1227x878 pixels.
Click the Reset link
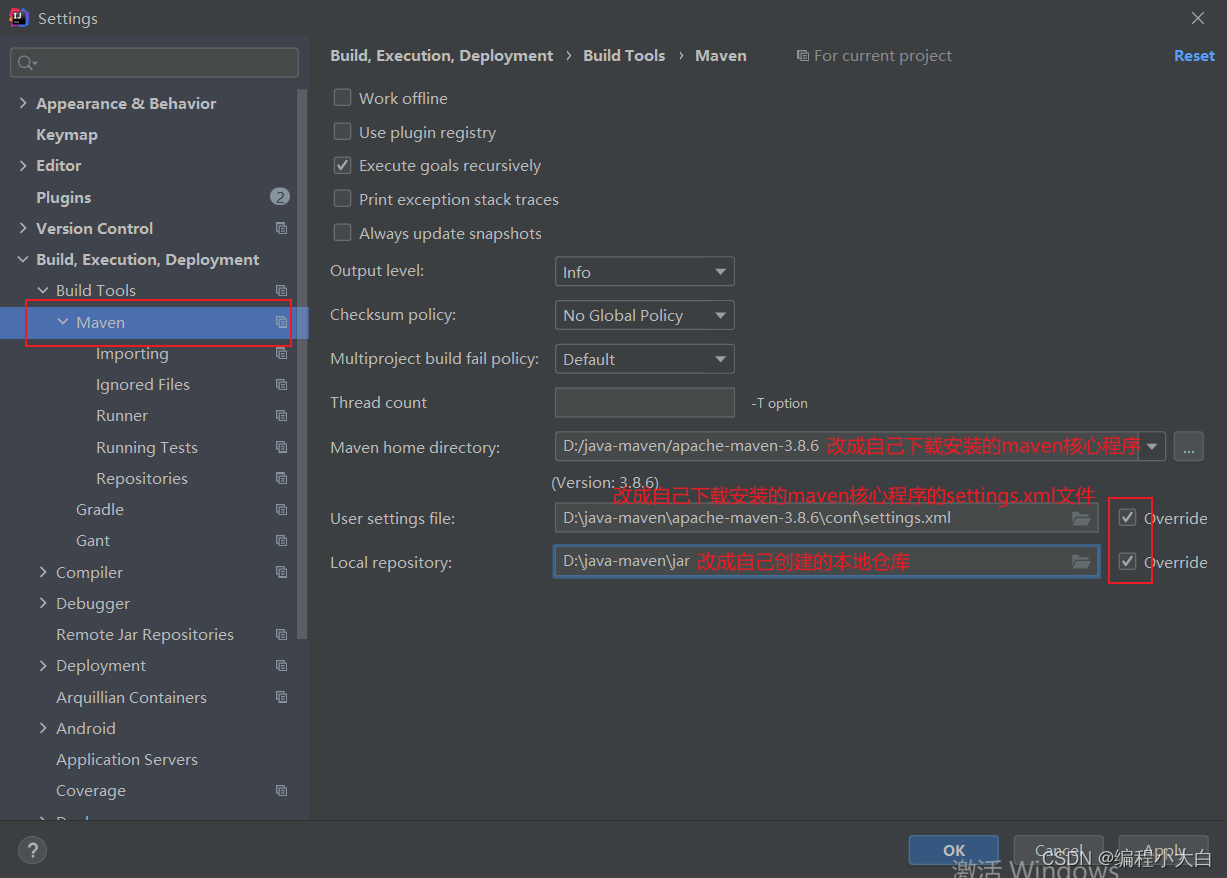(1194, 56)
